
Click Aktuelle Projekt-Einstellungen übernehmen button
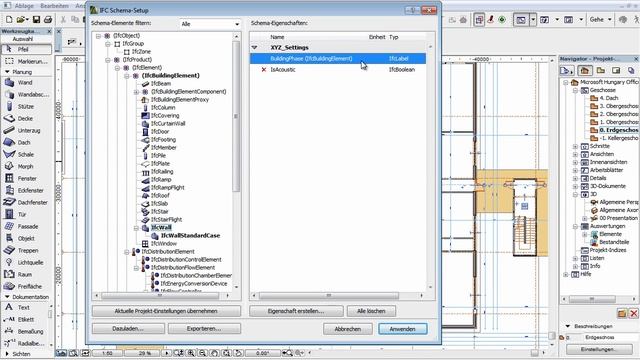click(166, 311)
